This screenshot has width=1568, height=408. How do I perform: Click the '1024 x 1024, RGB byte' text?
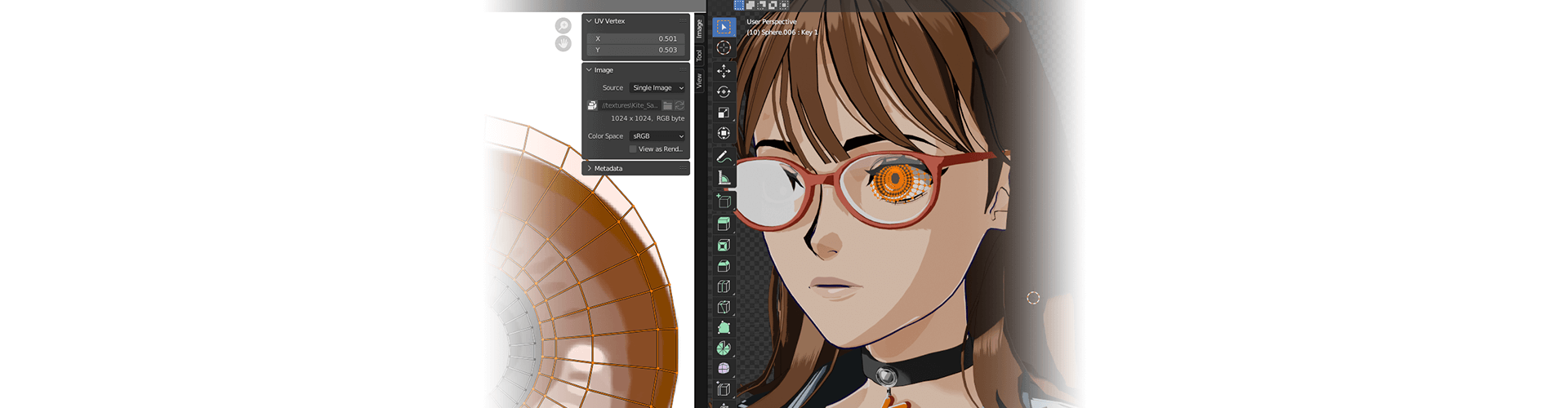pos(648,118)
